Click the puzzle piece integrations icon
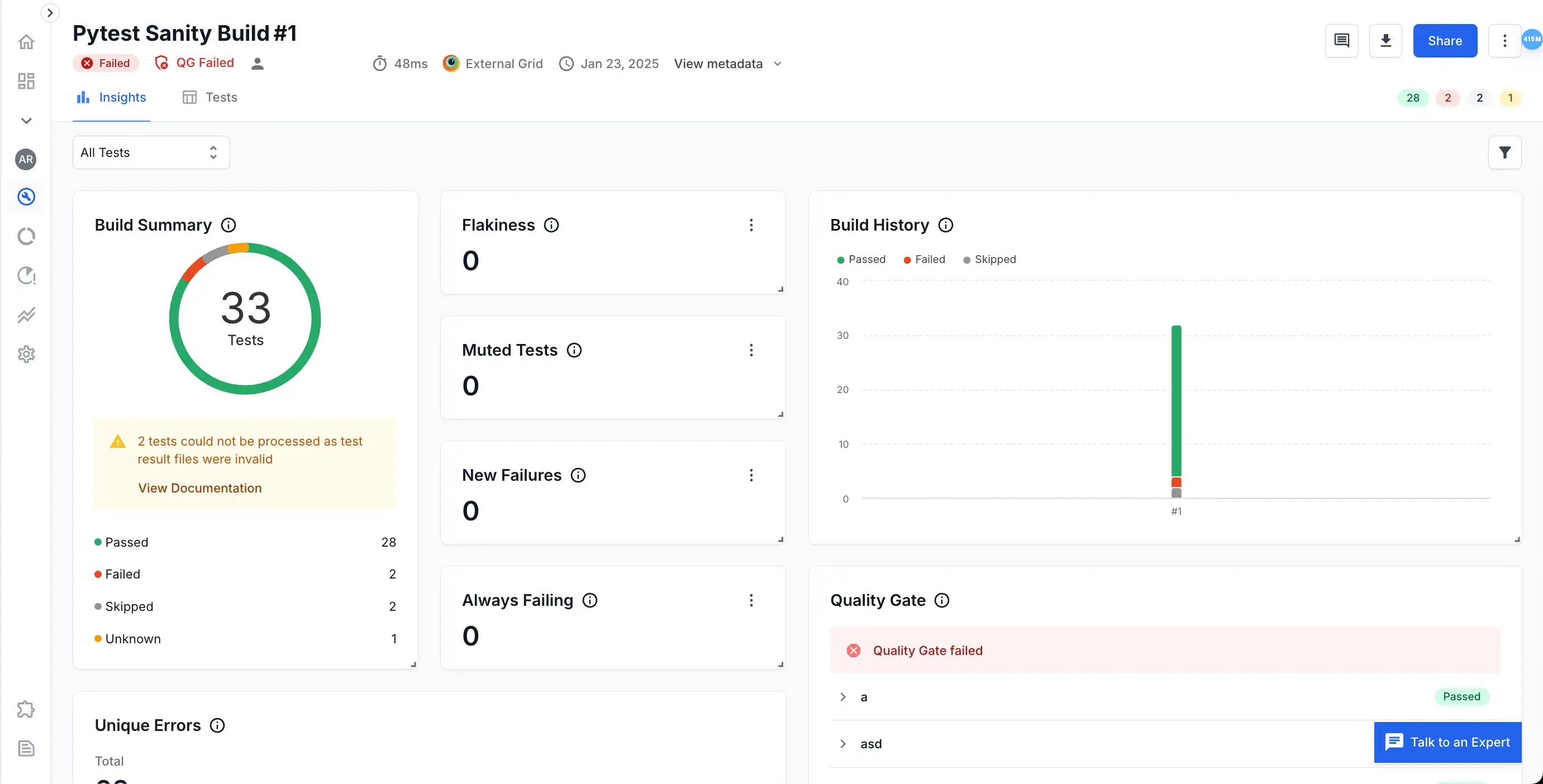Screen dimensions: 1543x784 [x=26, y=709]
